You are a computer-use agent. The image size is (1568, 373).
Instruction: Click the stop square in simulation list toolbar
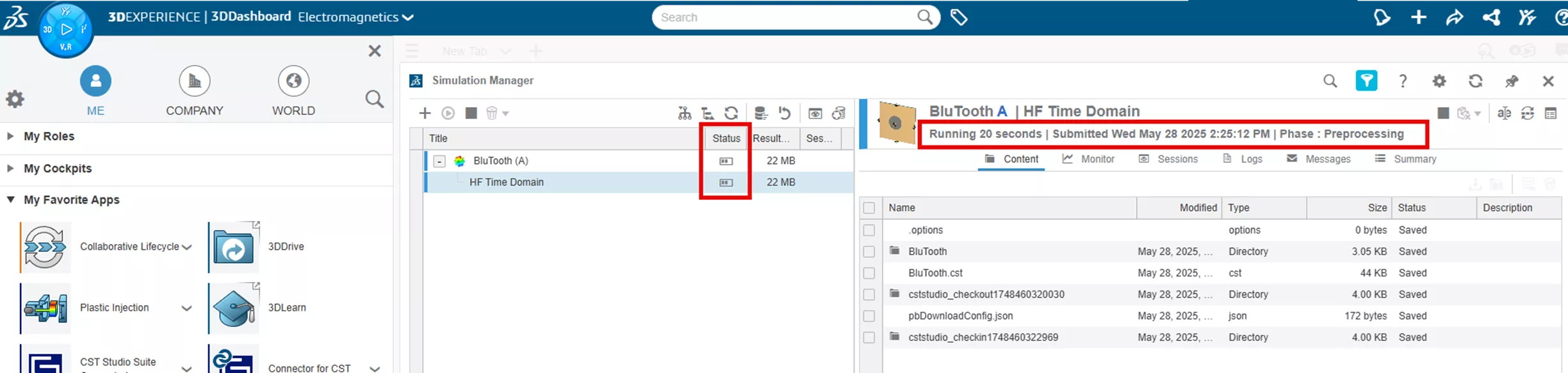(x=471, y=113)
